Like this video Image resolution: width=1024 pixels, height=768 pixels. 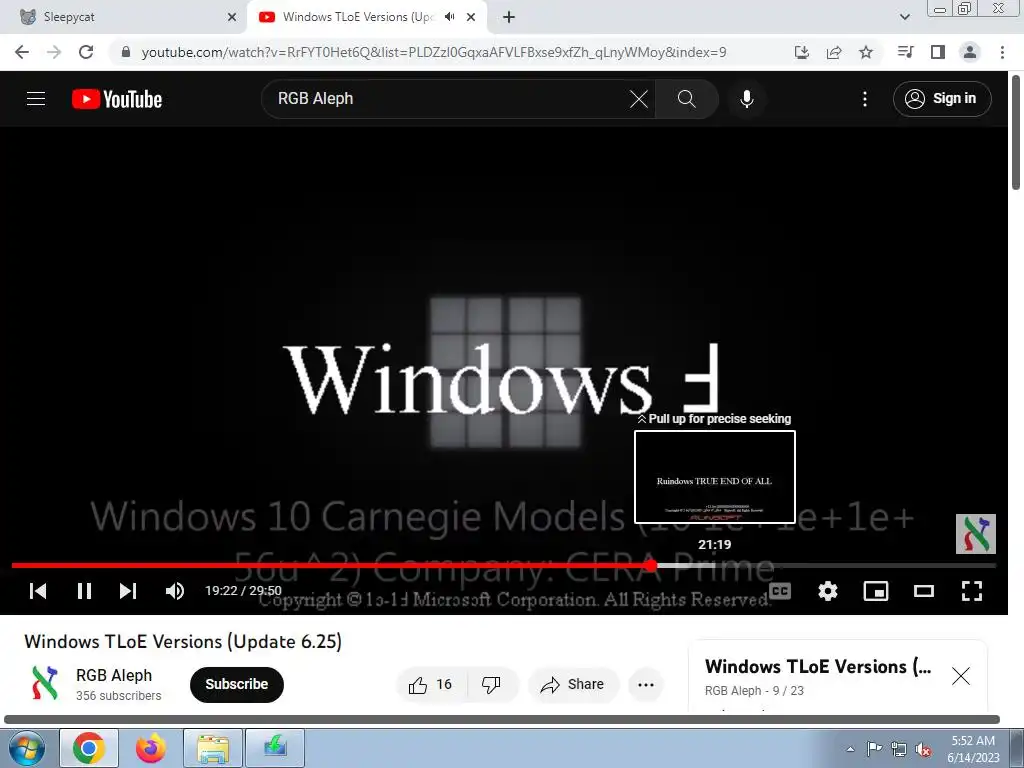coord(431,684)
